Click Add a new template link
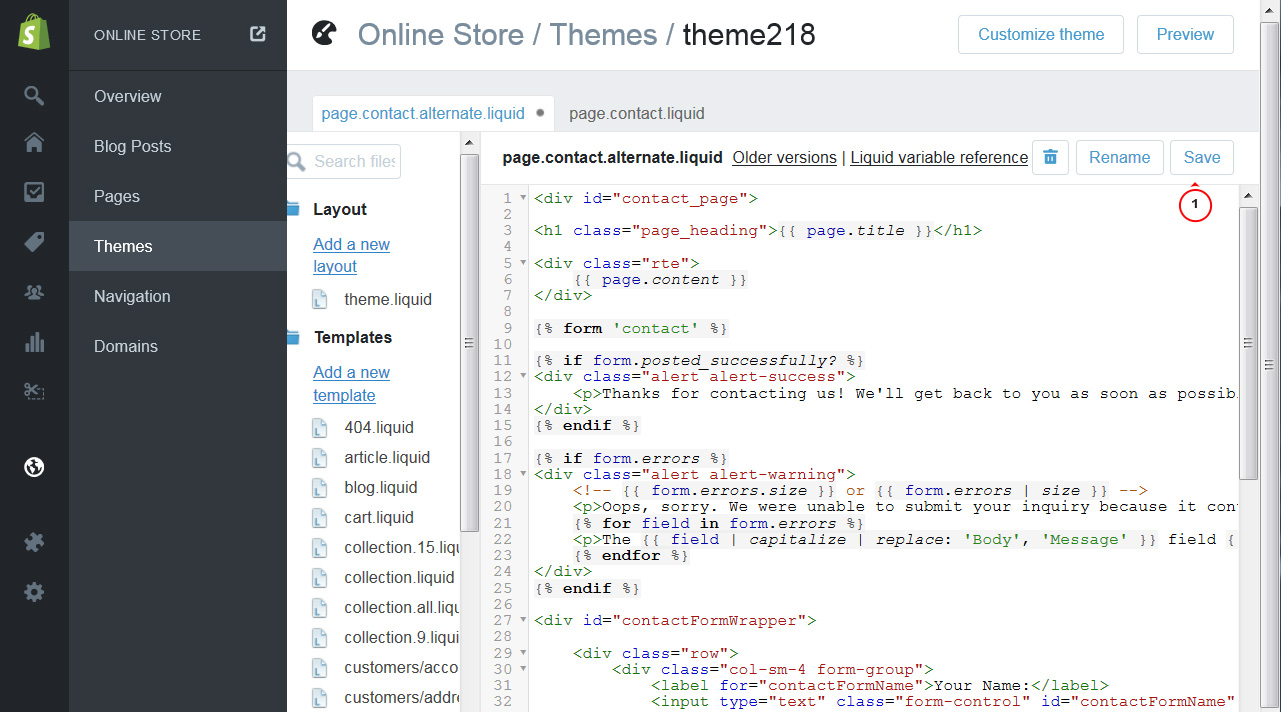1281x712 pixels. point(351,383)
